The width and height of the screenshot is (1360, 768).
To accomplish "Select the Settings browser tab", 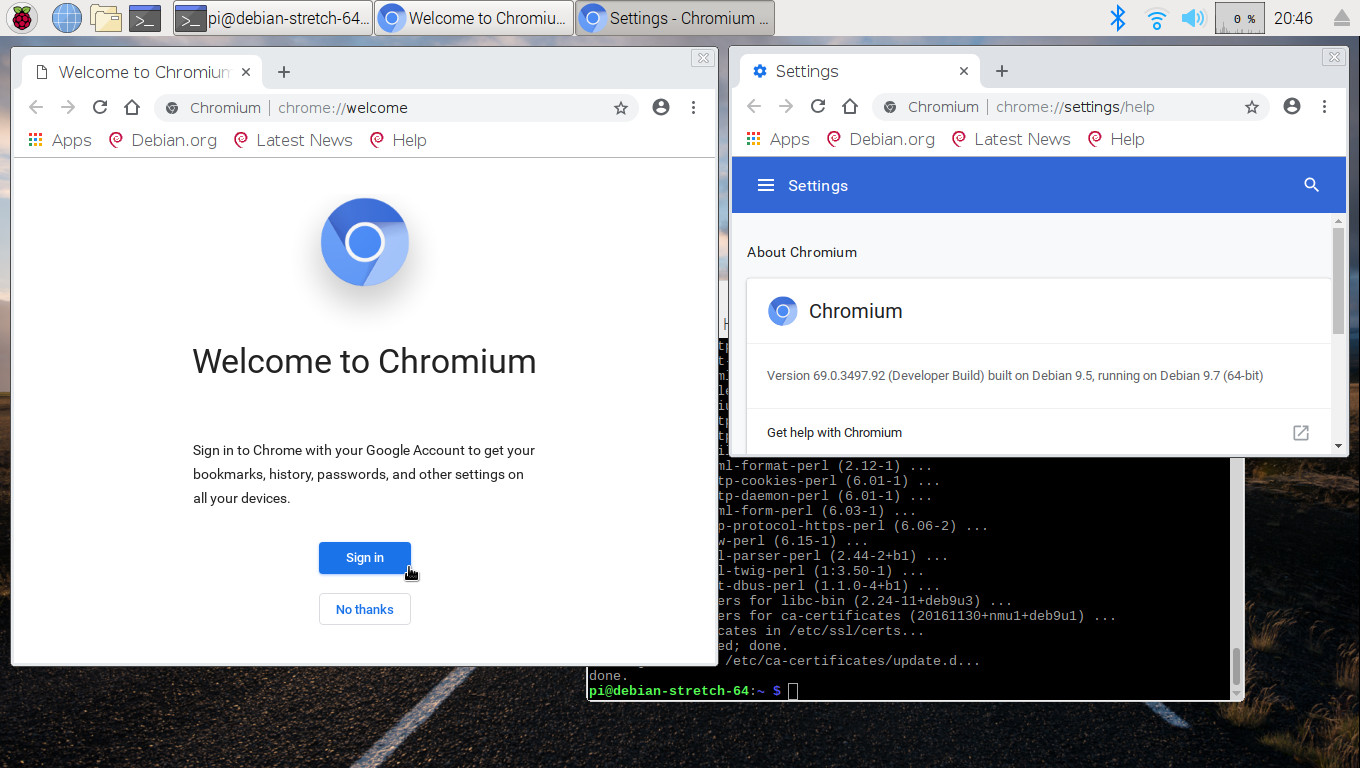I will [x=860, y=71].
